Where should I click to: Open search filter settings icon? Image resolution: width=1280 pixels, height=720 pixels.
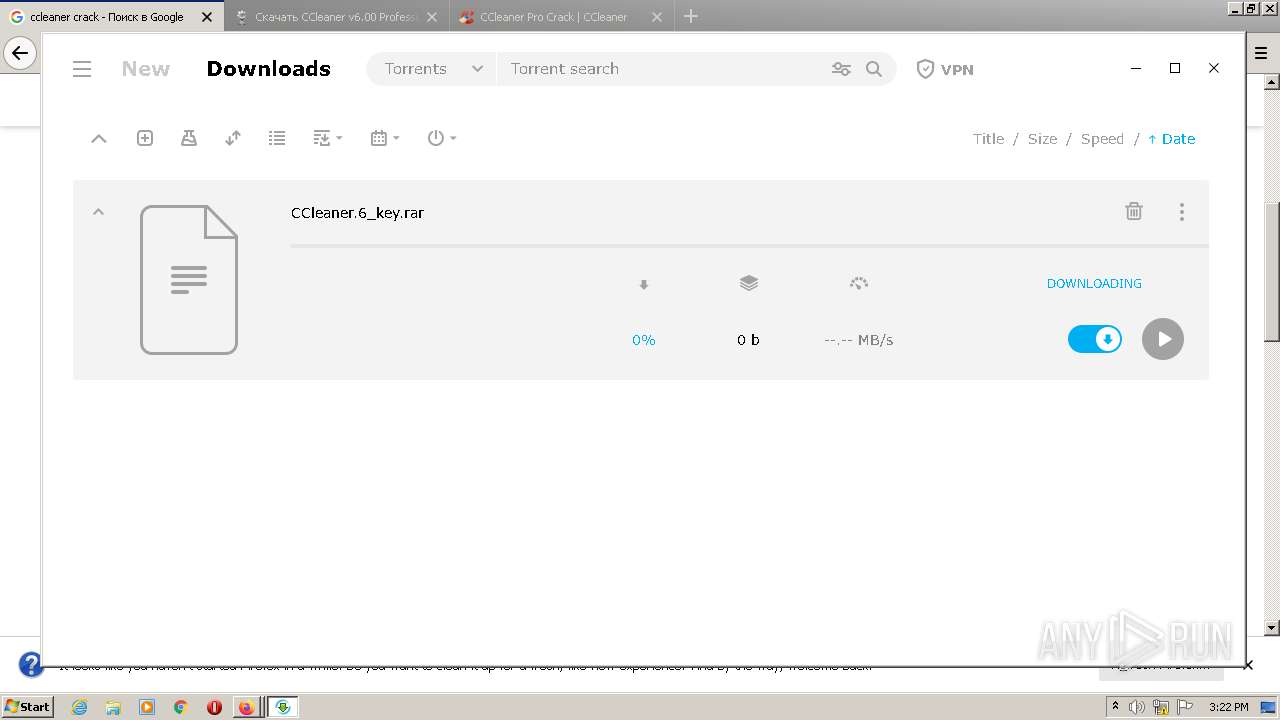[x=841, y=69]
